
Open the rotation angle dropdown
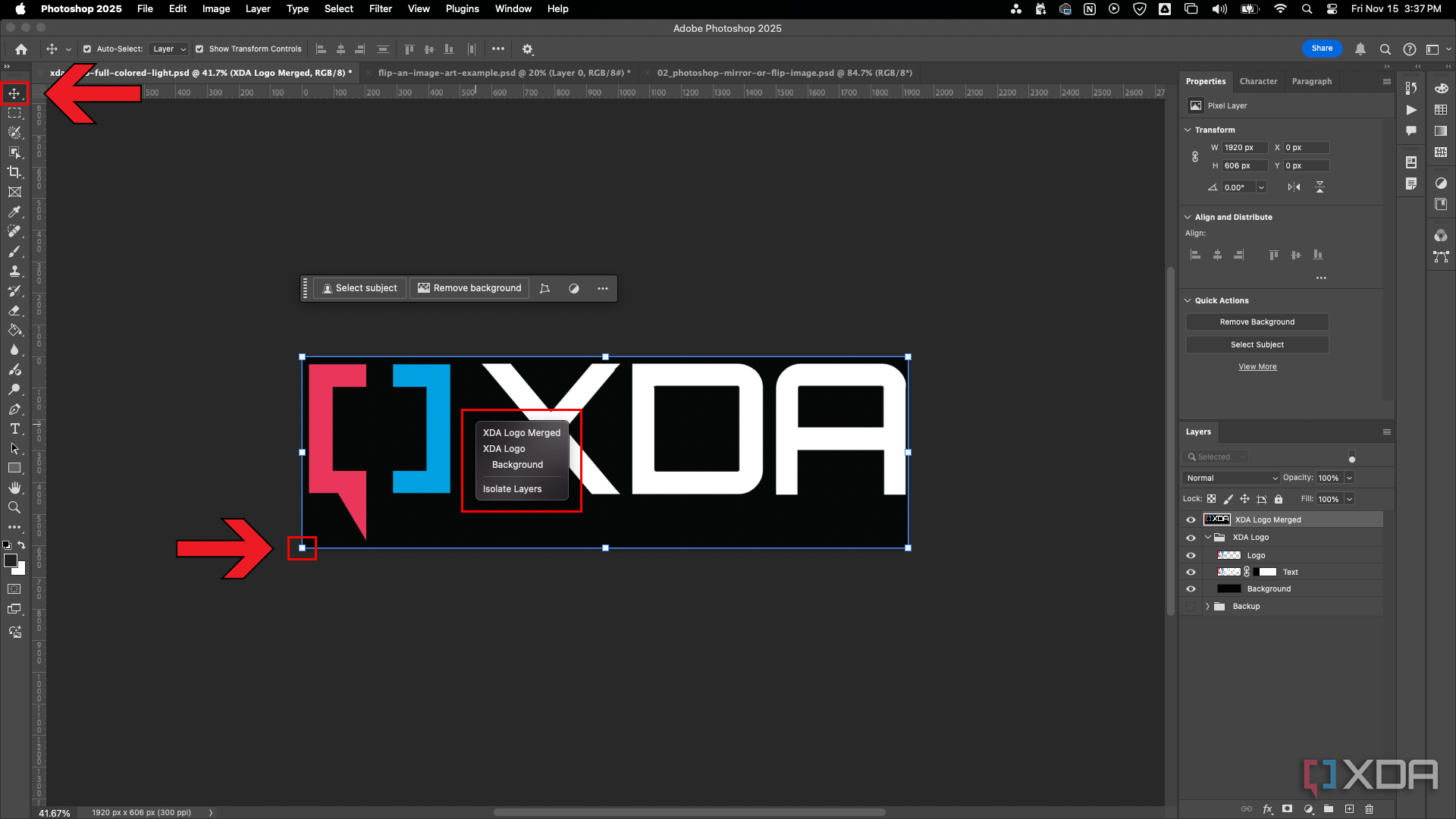pos(1261,187)
